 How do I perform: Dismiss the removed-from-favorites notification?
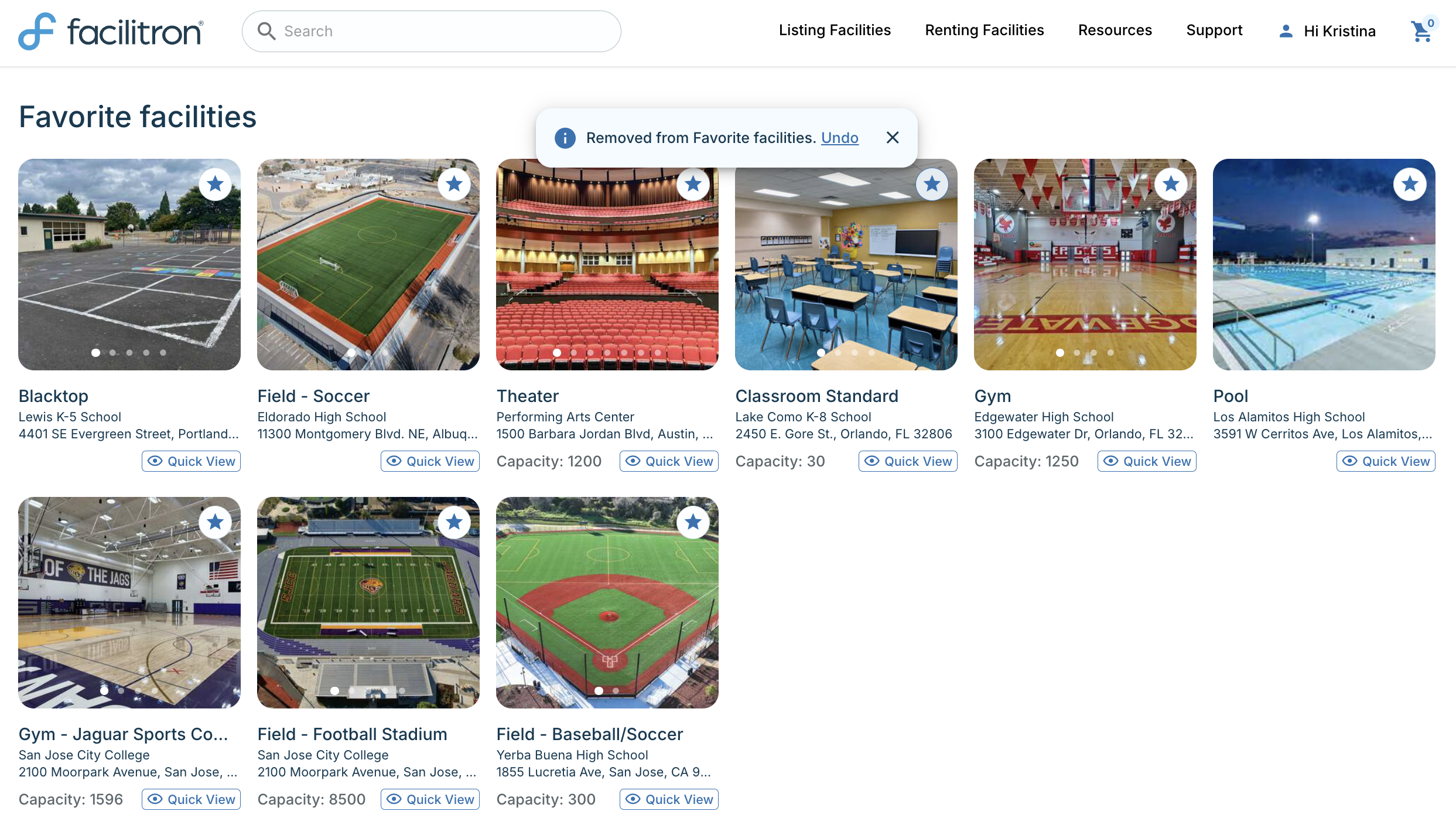pos(892,138)
